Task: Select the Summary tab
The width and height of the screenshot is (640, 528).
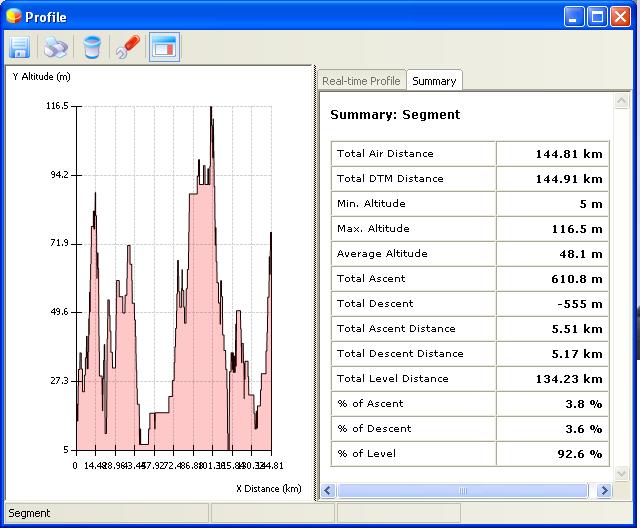Action: (x=434, y=81)
